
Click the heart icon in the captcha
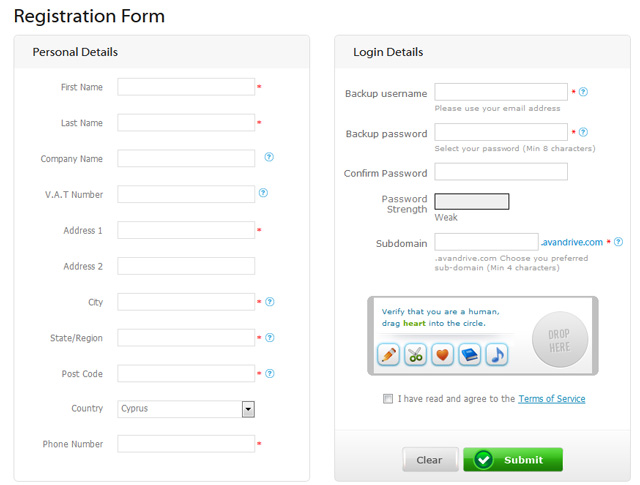[442, 354]
